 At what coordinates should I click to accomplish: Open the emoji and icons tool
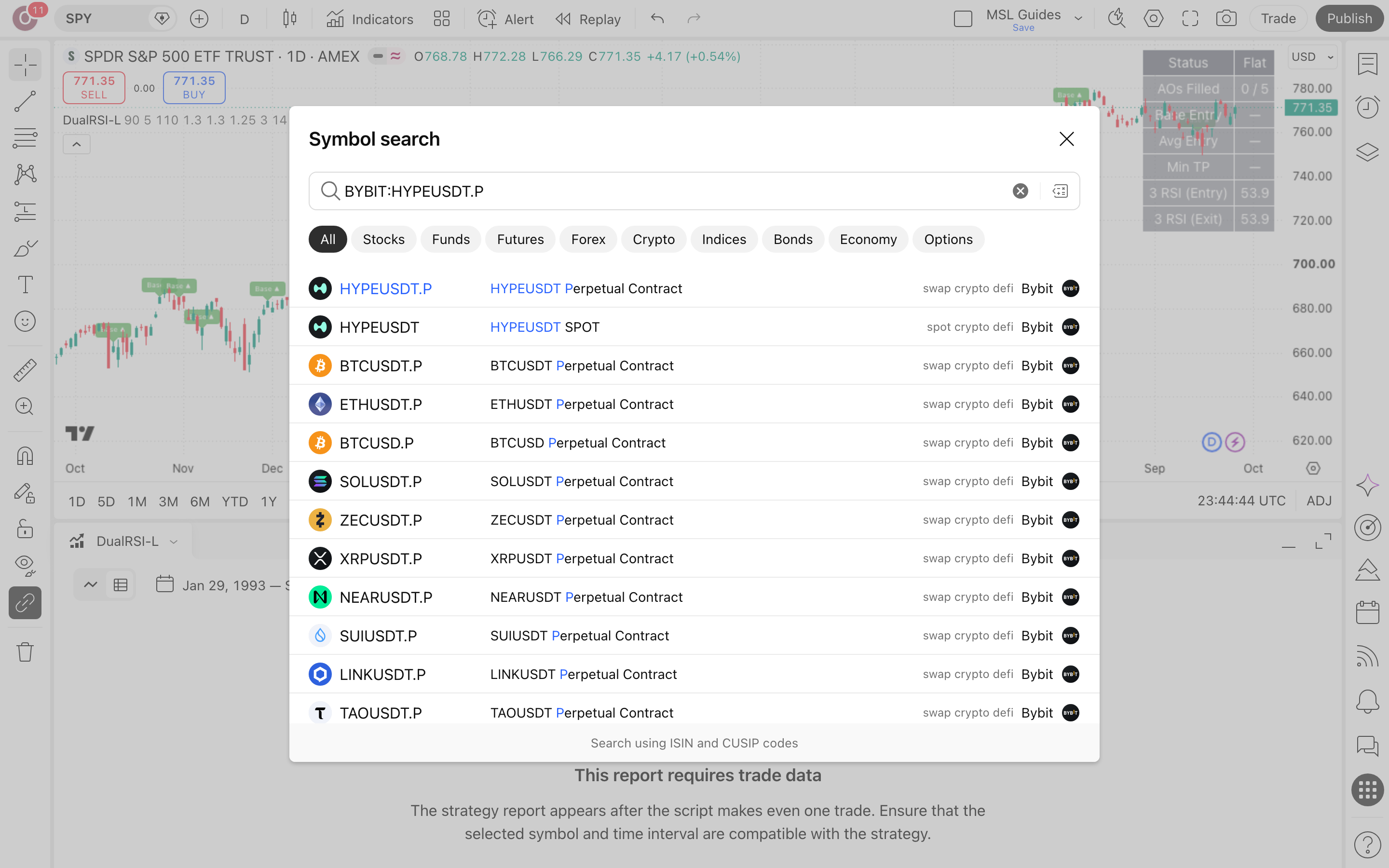coord(25,322)
